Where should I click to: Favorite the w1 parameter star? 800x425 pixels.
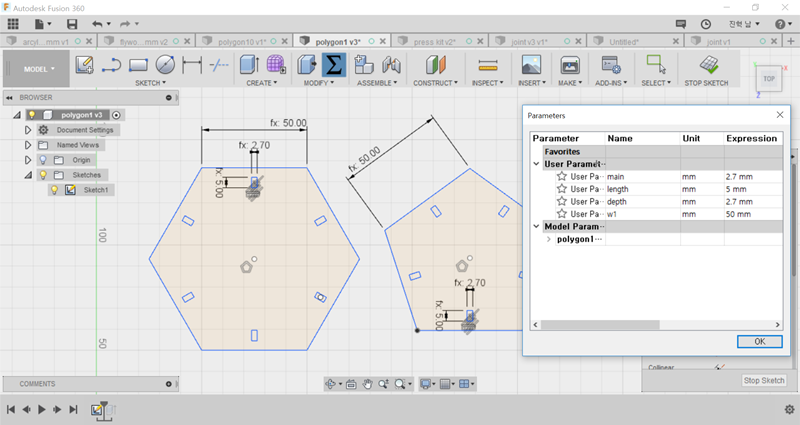pyautogui.click(x=562, y=214)
